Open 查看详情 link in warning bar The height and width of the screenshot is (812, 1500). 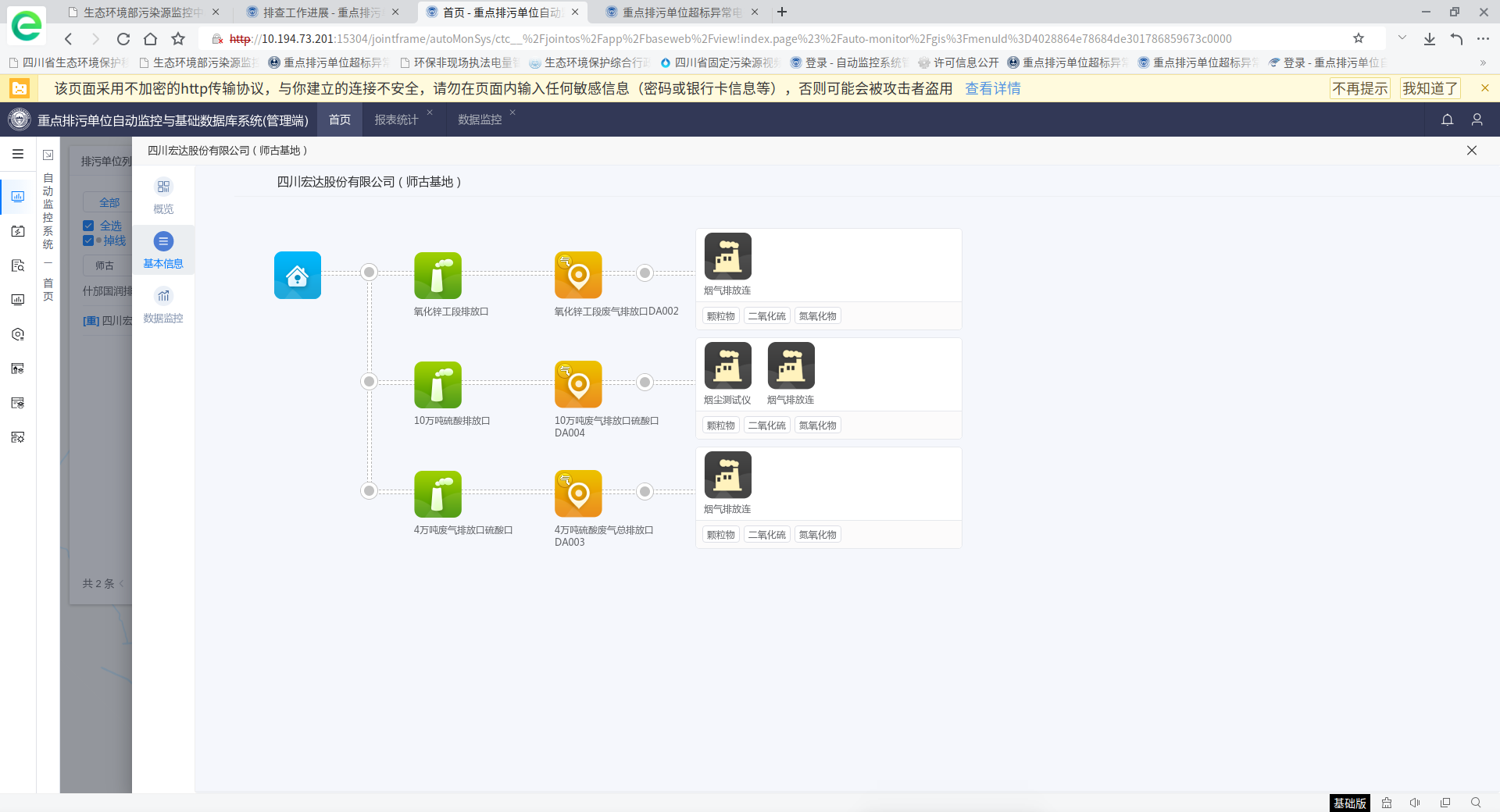tap(993, 88)
